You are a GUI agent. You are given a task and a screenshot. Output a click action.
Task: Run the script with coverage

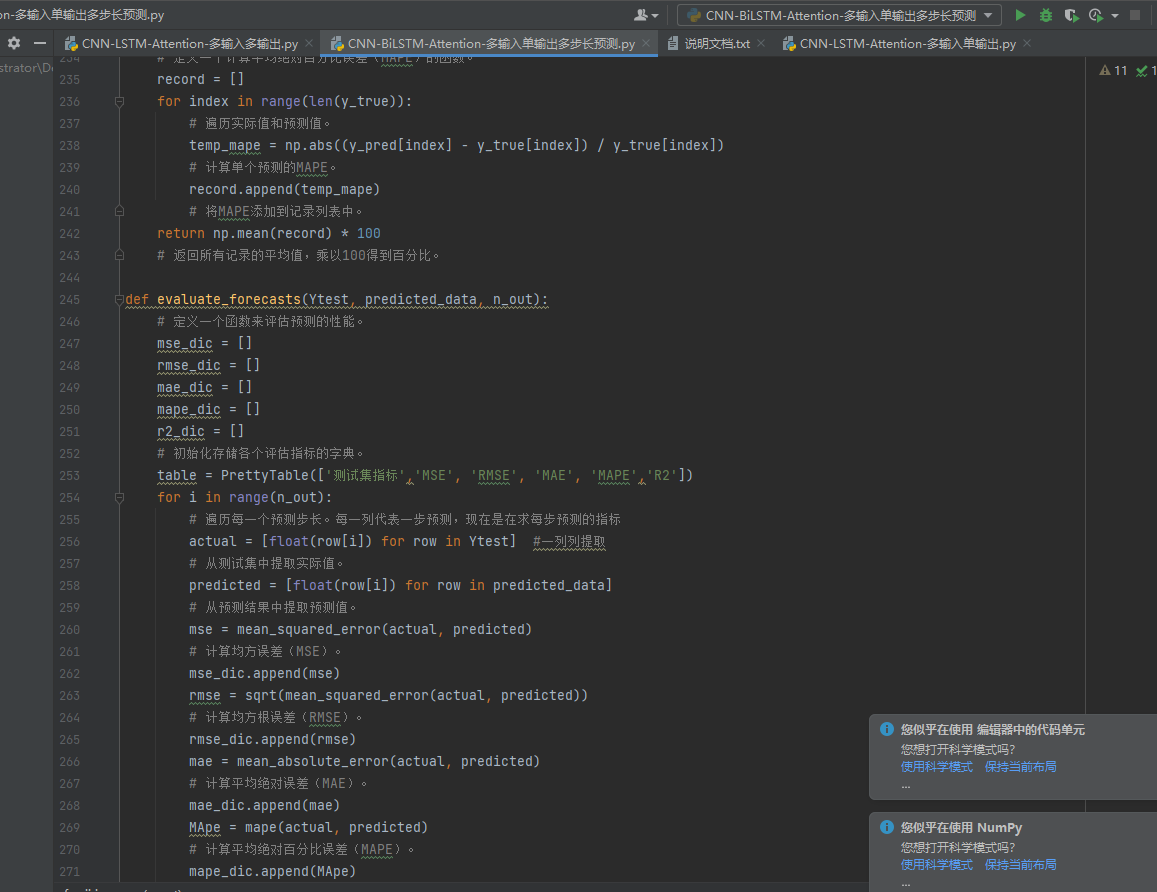1071,15
